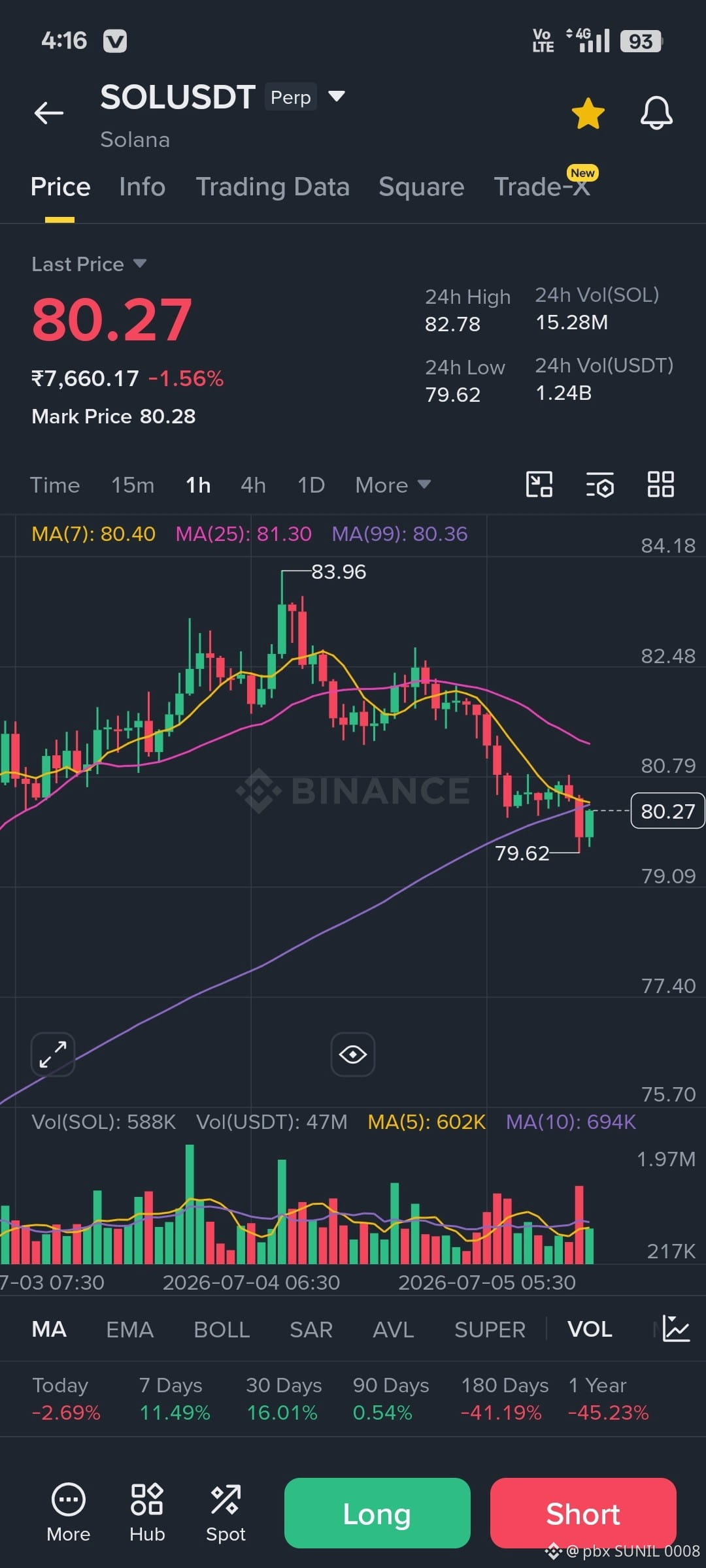Click the MA(7): 80.40 indicator label

[x=93, y=534]
